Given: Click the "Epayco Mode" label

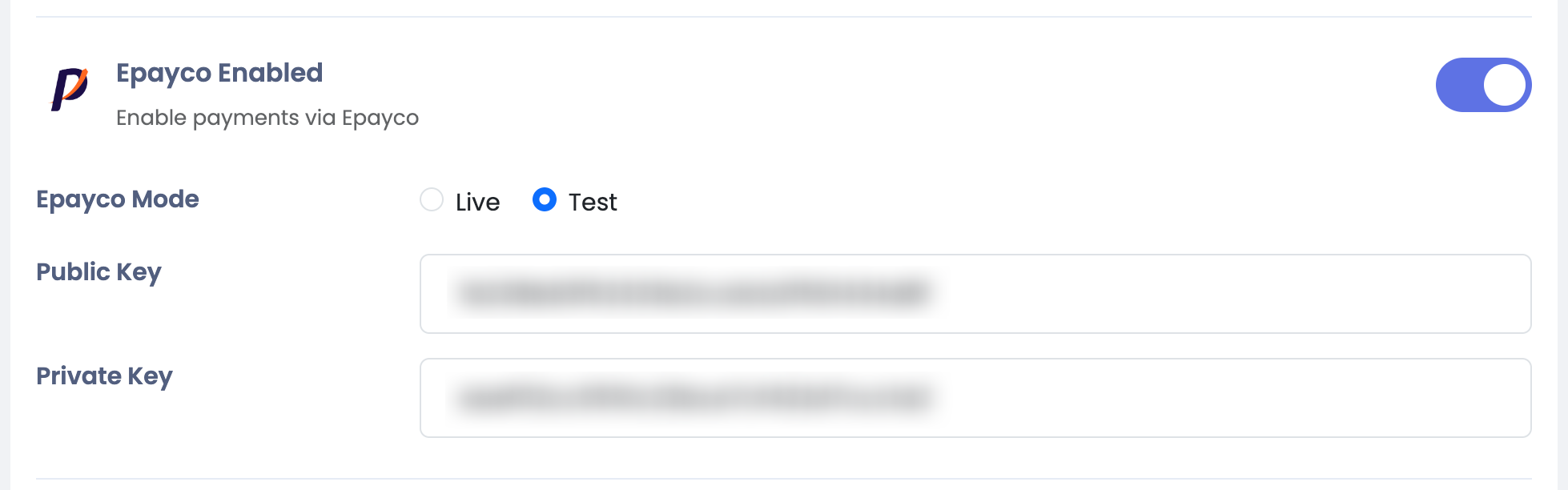Looking at the screenshot, I should tap(118, 199).
